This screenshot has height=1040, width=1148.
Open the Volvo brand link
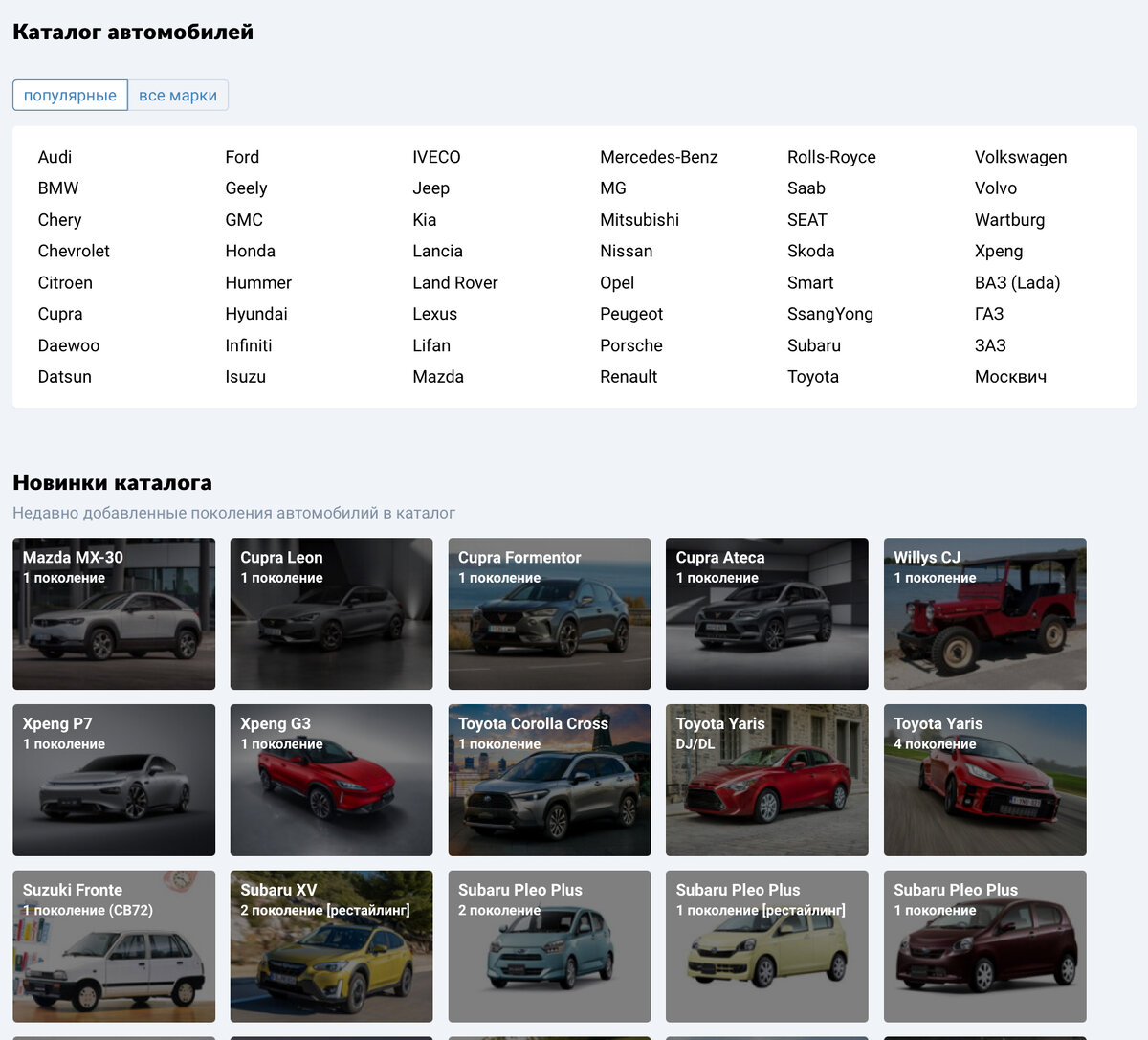pos(996,188)
